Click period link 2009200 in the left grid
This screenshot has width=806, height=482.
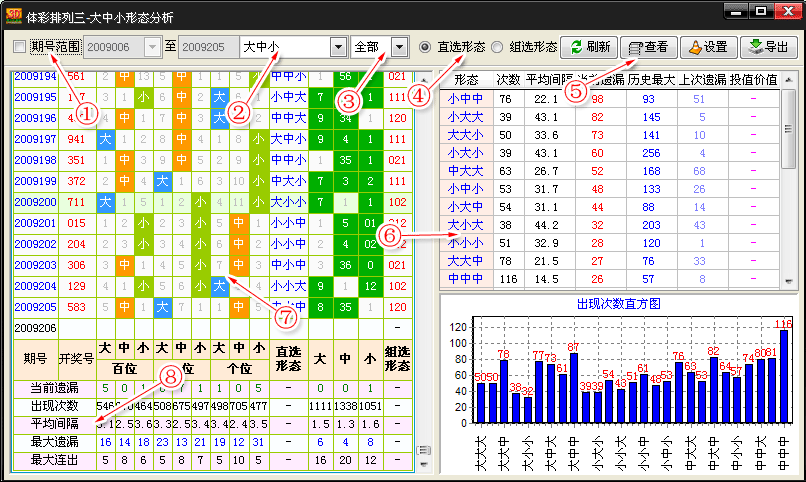[36, 202]
